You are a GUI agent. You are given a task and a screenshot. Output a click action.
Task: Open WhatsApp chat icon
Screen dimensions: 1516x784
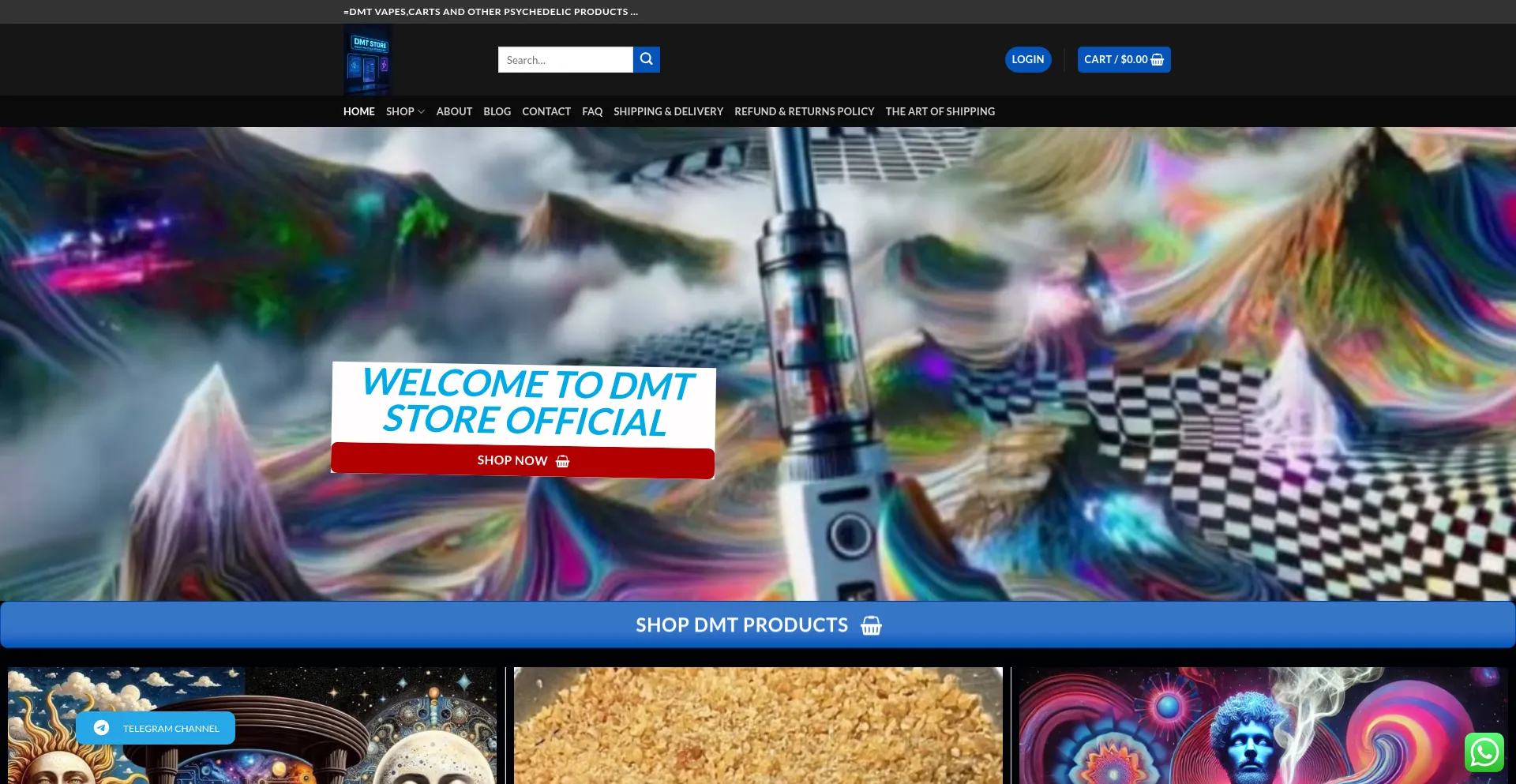tap(1484, 752)
